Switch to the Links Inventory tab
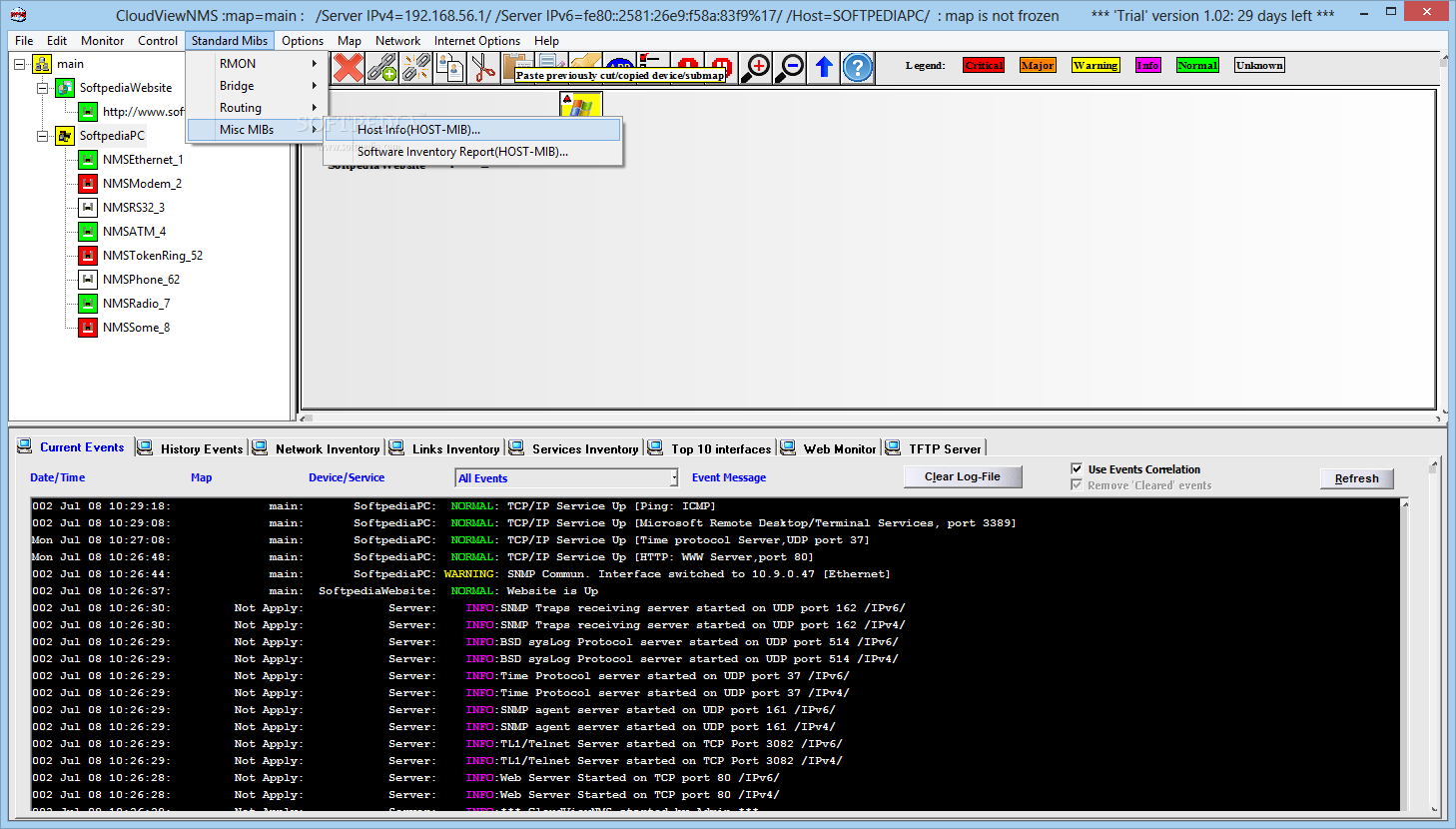Image resolution: width=1456 pixels, height=829 pixels. tap(444, 448)
